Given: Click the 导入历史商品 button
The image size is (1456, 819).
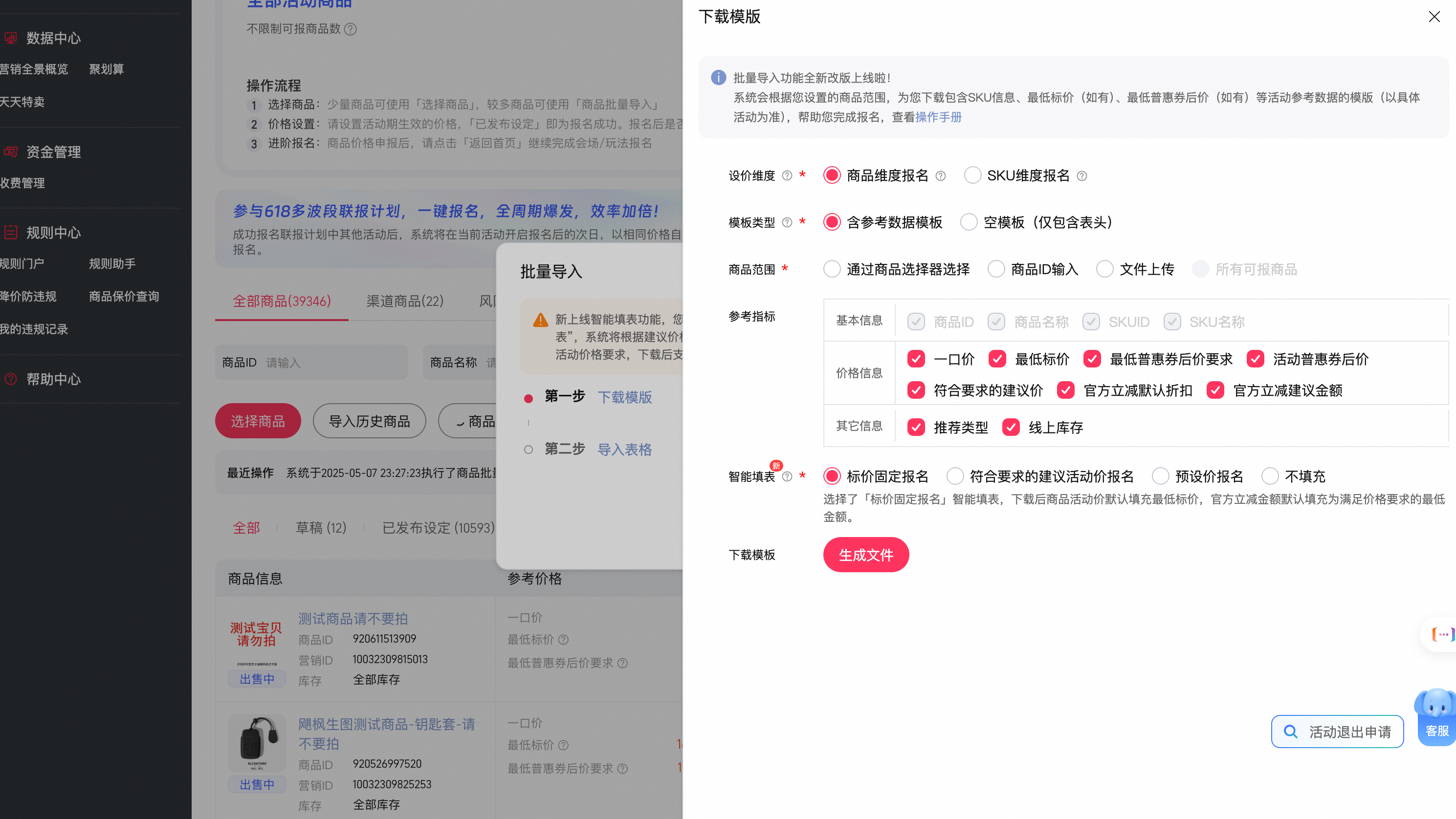Looking at the screenshot, I should [370, 421].
